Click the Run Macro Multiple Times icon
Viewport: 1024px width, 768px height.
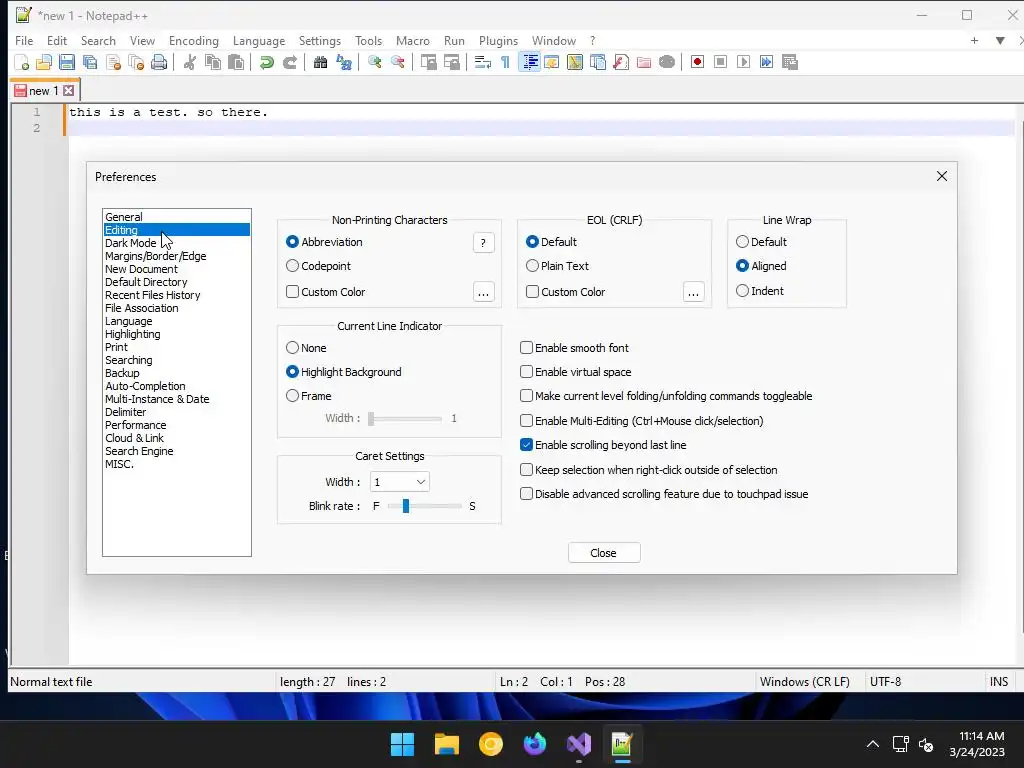pos(766,62)
